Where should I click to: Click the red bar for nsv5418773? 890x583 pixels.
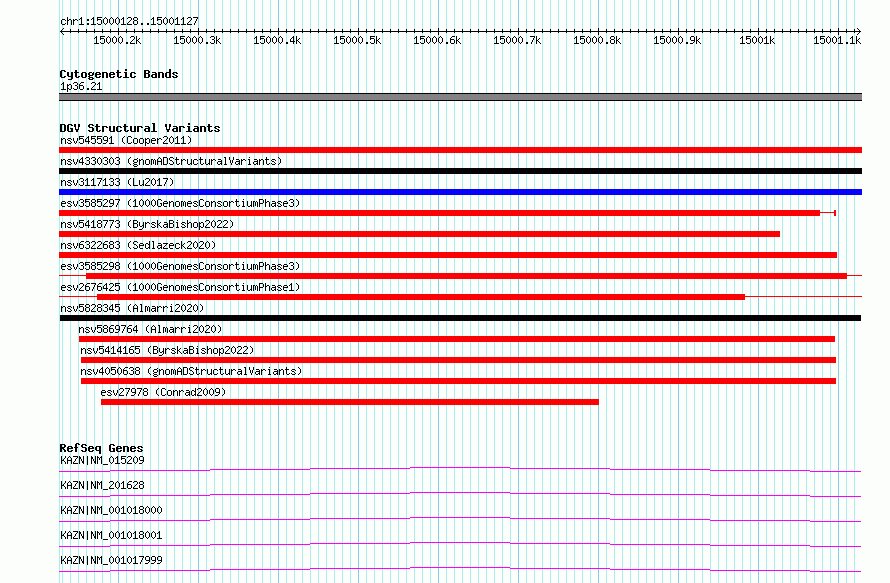pyautogui.click(x=419, y=234)
